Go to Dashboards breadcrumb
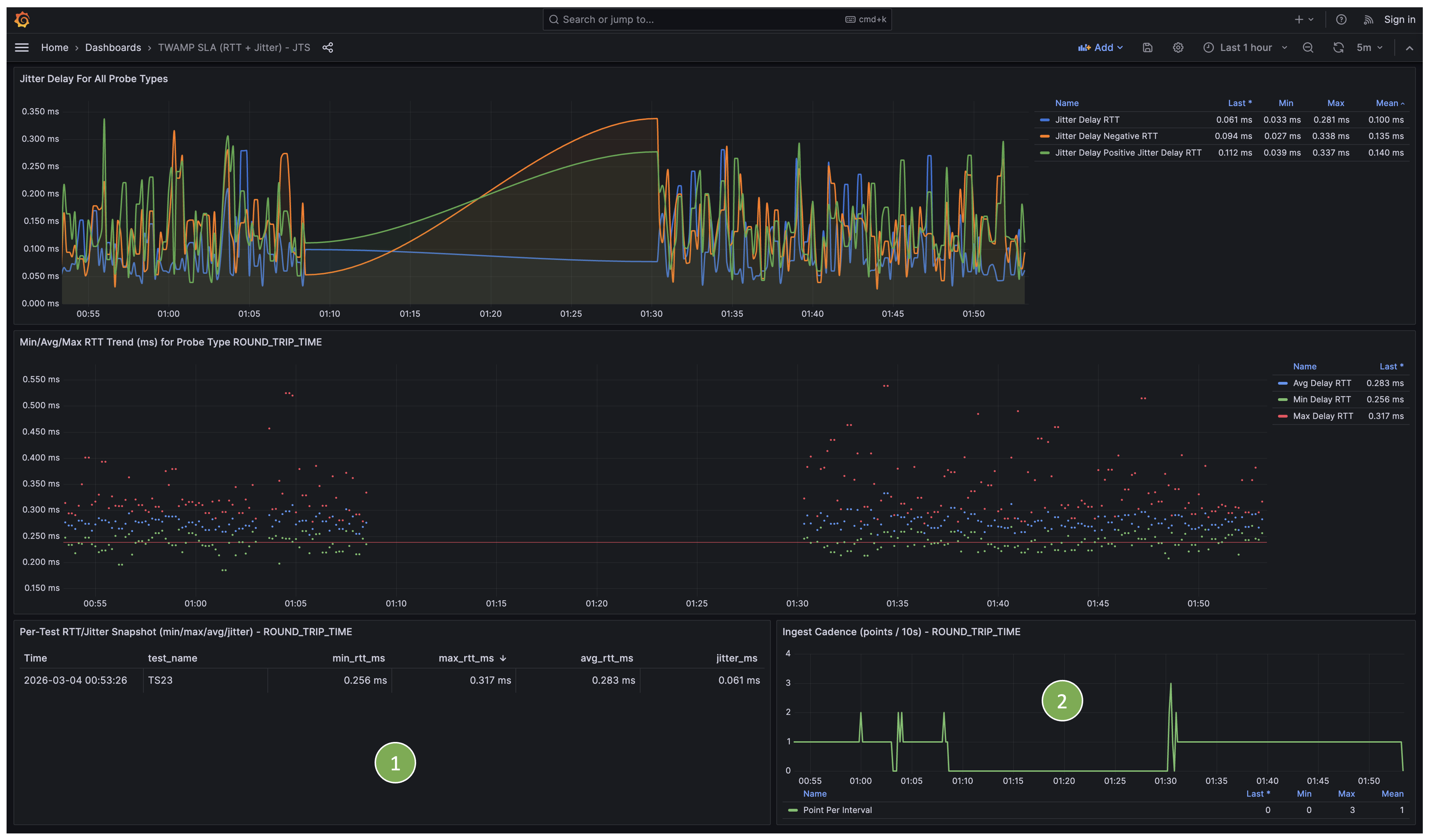Screen dimensions: 1429x840 coord(113,48)
